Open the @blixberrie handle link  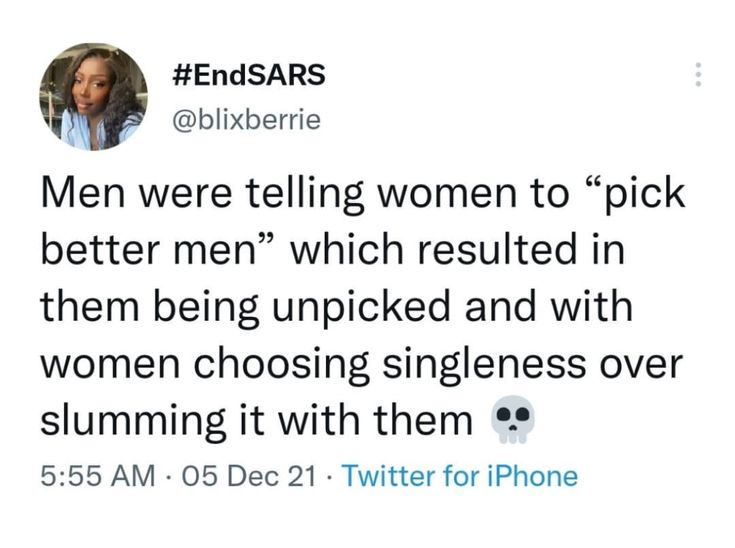(247, 120)
